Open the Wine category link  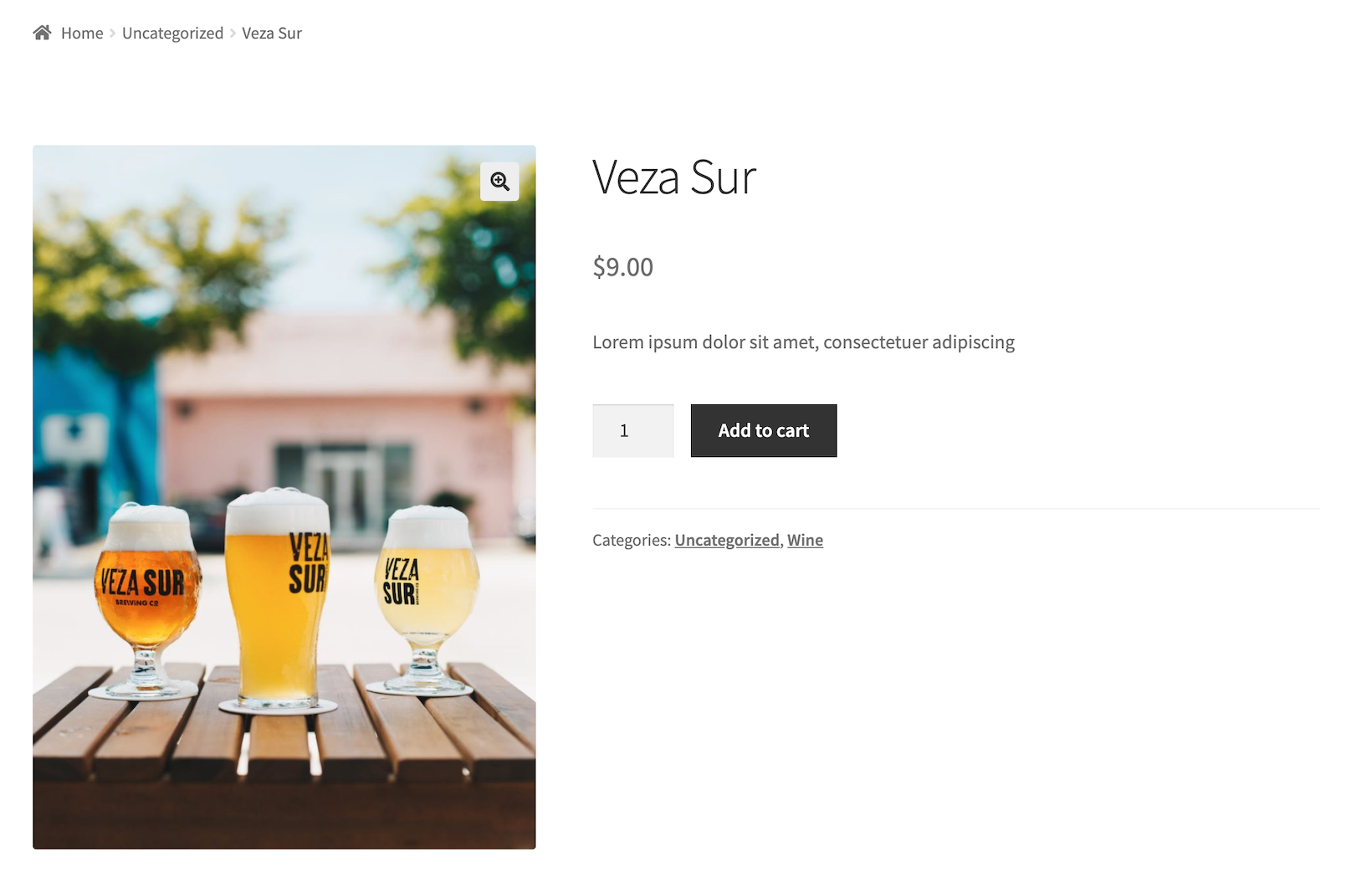(x=805, y=540)
